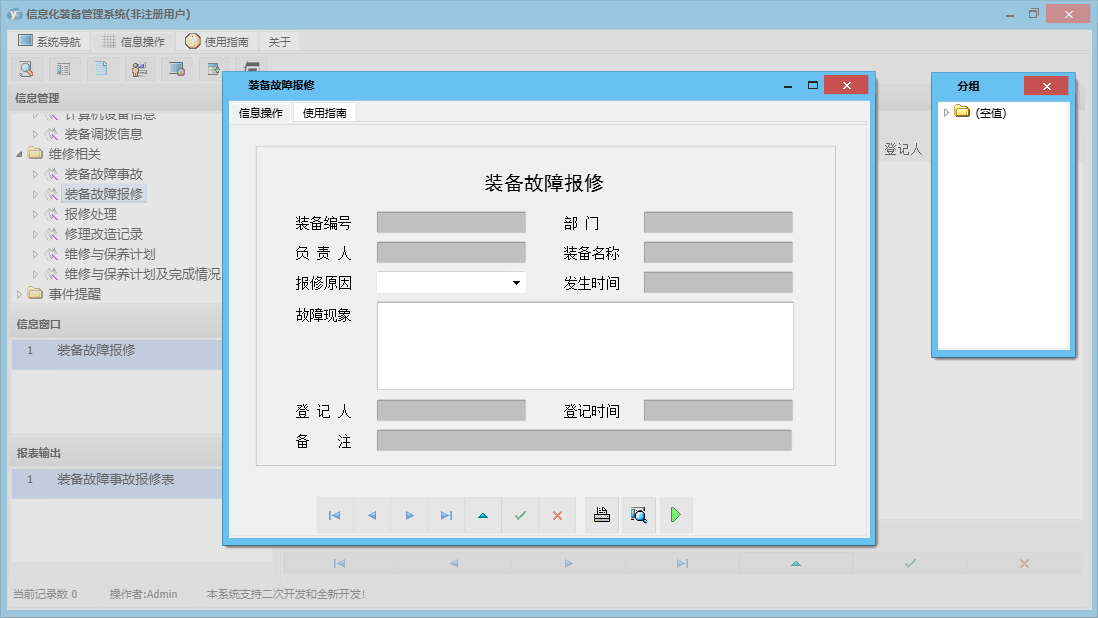Click inside the 故障现象 text area
Viewport: 1098px width, 618px height.
tap(585, 345)
